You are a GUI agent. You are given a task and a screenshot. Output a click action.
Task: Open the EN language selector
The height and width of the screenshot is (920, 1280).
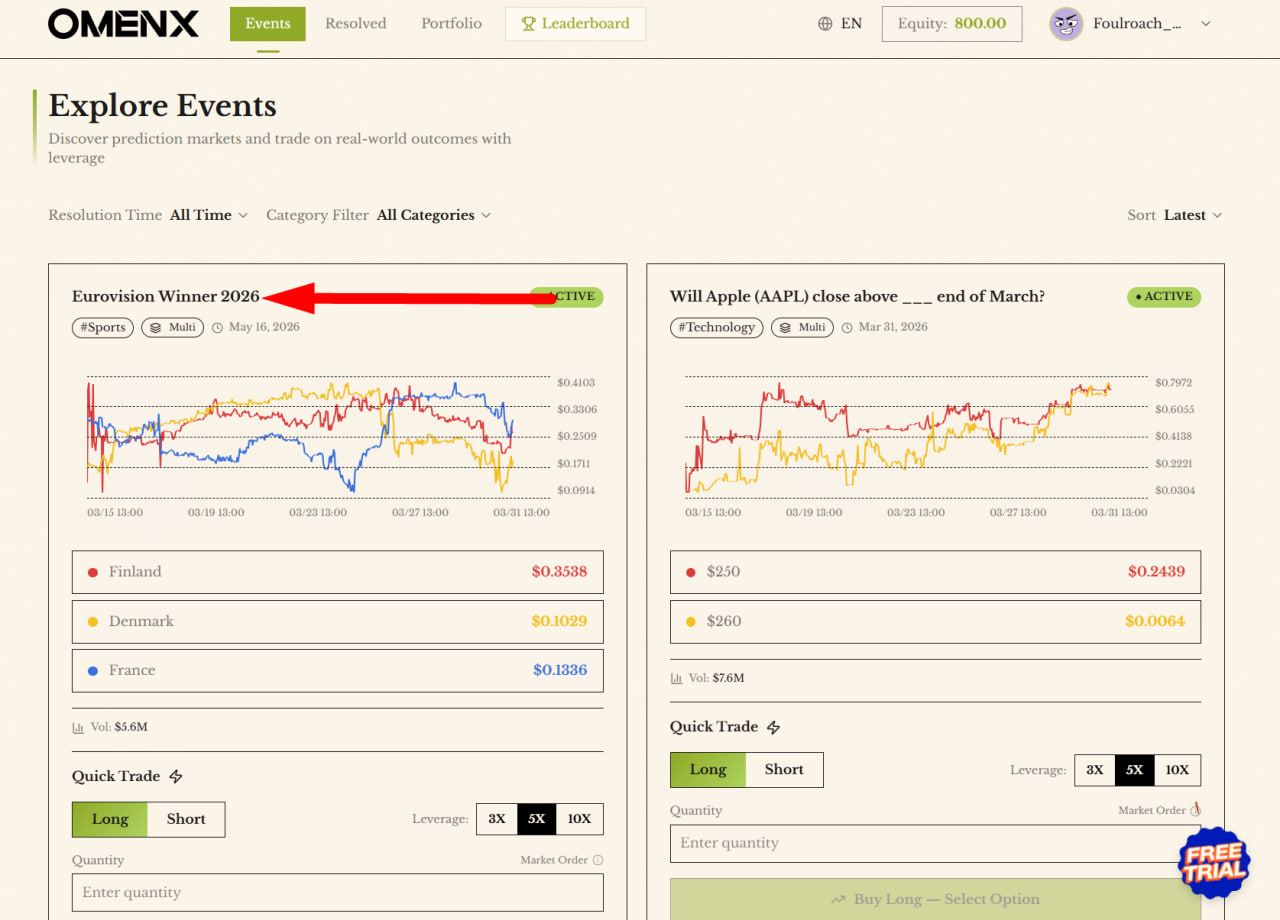[x=840, y=24]
